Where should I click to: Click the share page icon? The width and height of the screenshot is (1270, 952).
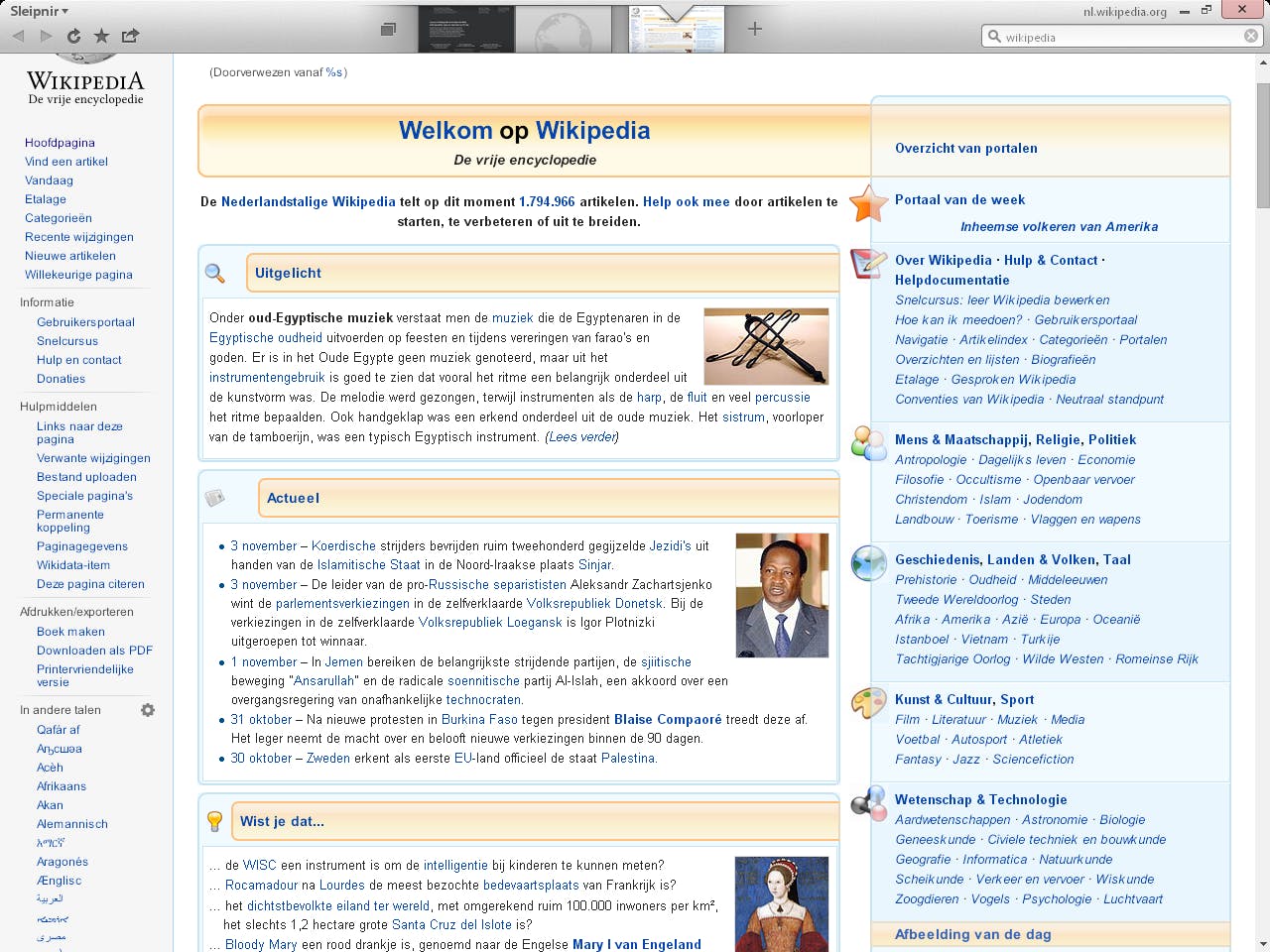pos(130,36)
